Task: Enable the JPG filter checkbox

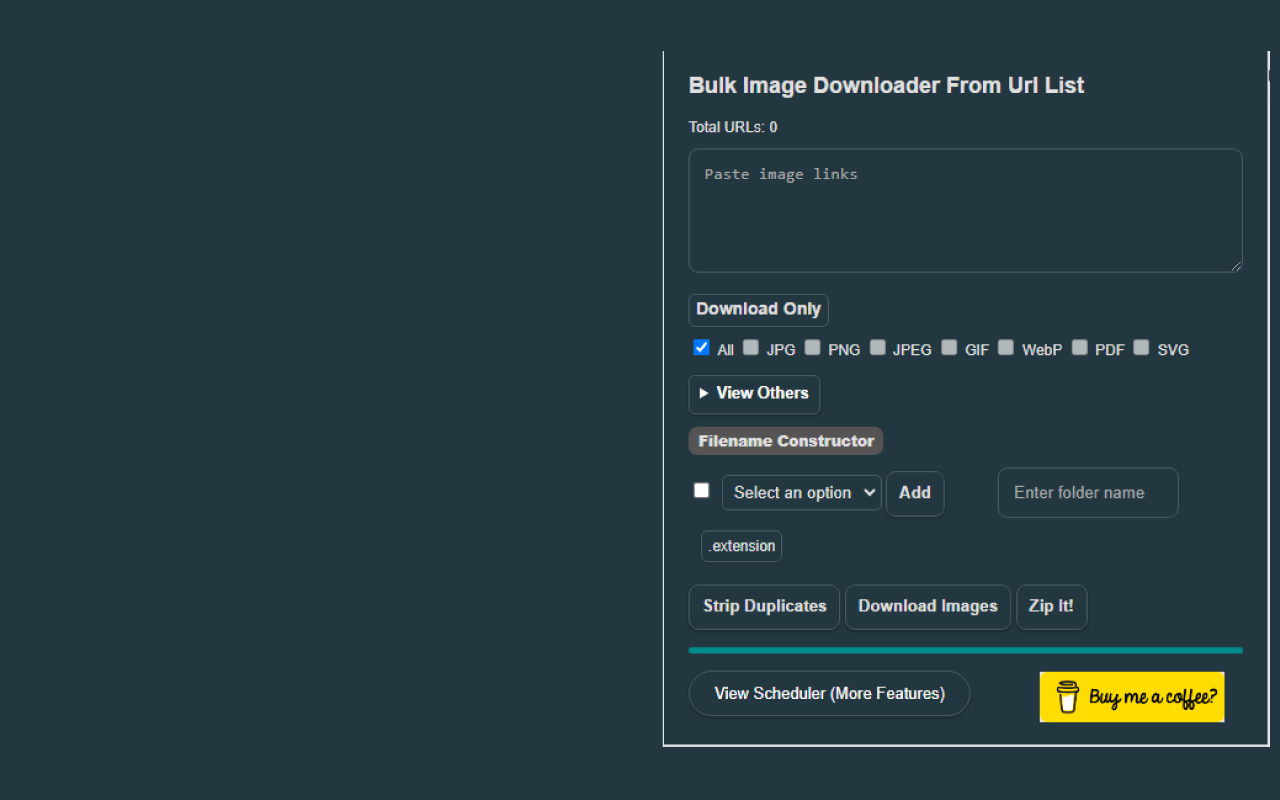Action: click(x=750, y=348)
